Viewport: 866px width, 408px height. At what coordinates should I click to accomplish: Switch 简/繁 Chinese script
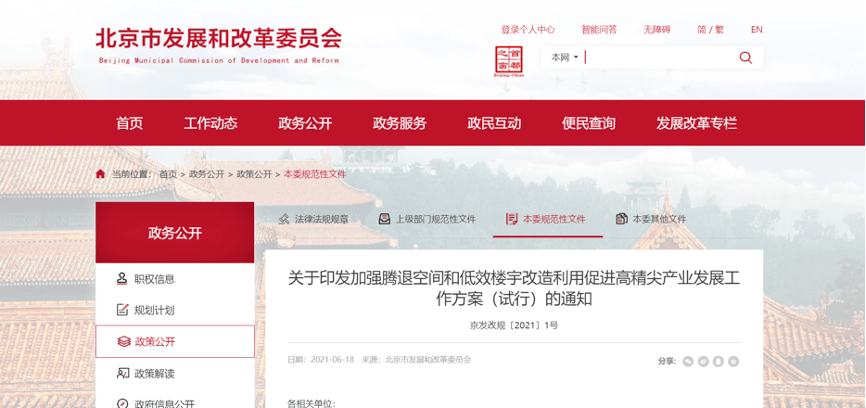710,30
